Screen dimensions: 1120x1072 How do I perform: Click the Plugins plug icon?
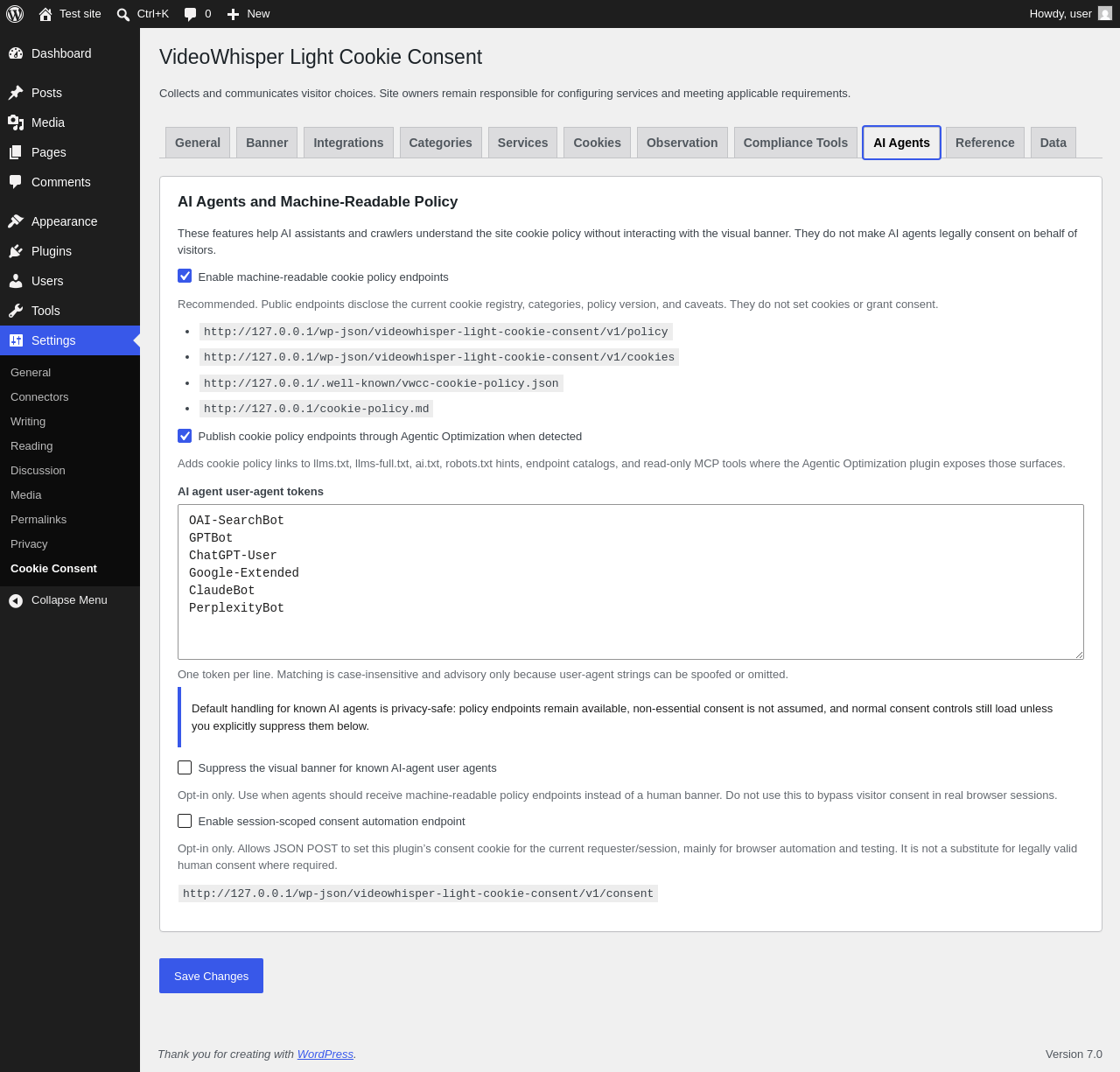[16, 251]
